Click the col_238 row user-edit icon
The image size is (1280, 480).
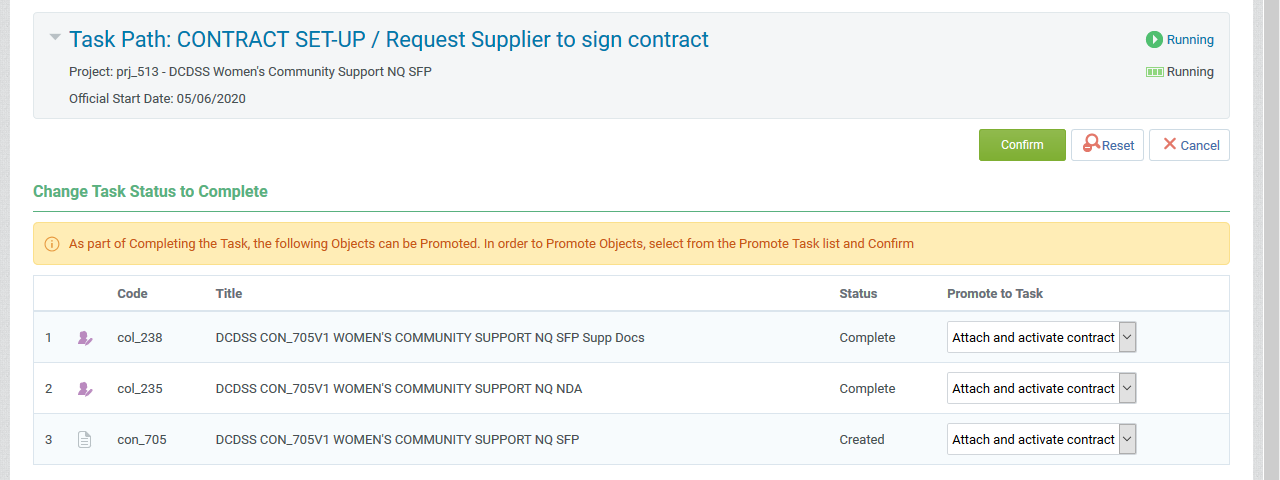point(85,338)
